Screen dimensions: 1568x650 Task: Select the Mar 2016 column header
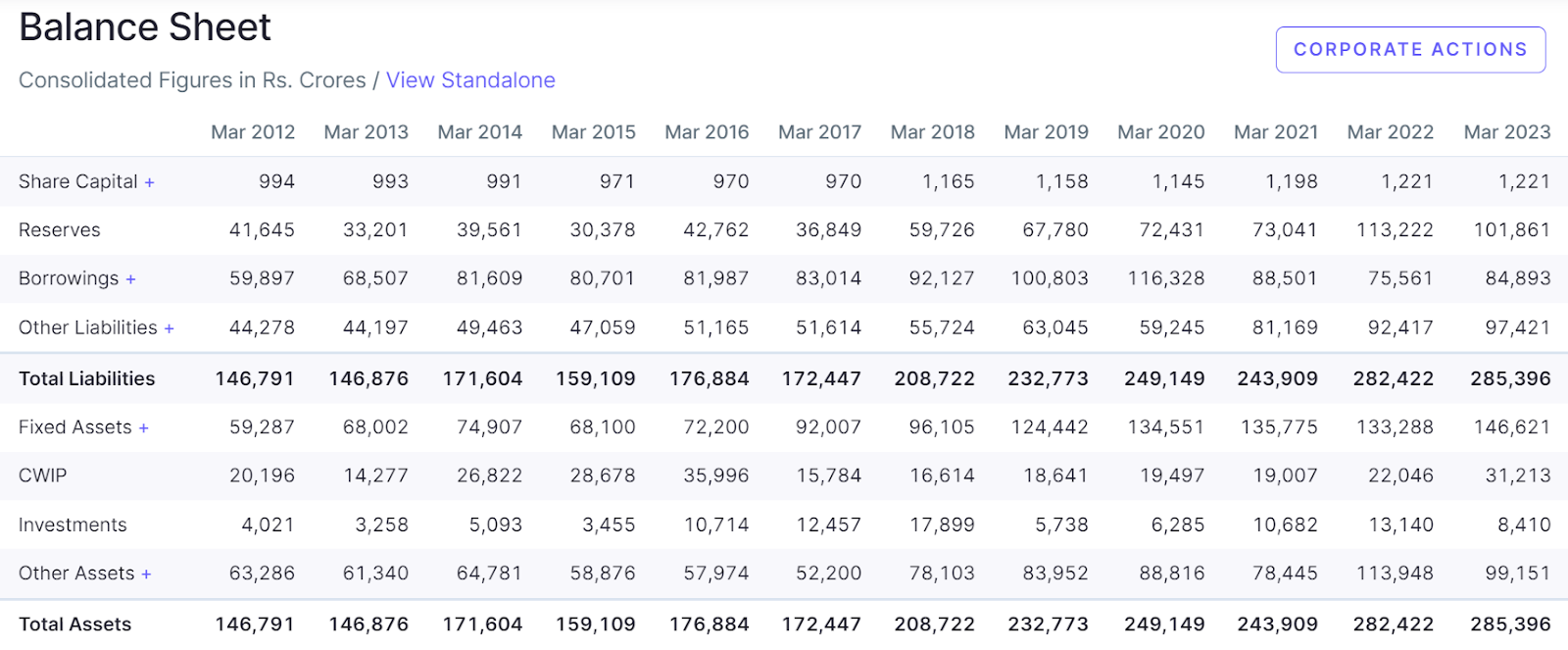click(707, 132)
